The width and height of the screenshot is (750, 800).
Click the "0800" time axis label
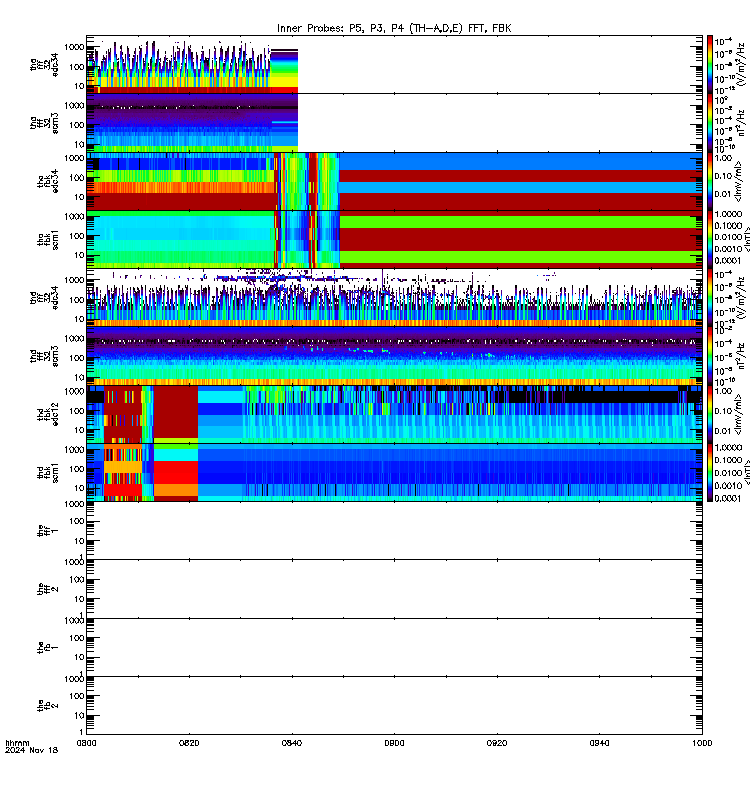86,743
